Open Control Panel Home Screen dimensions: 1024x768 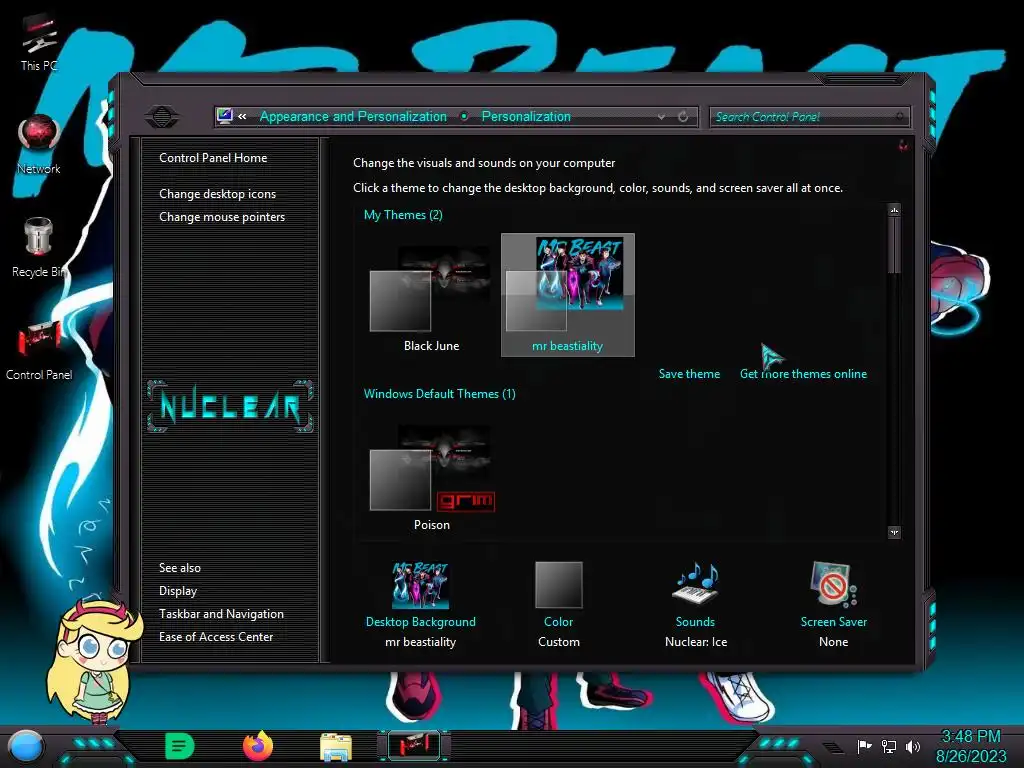coord(213,157)
